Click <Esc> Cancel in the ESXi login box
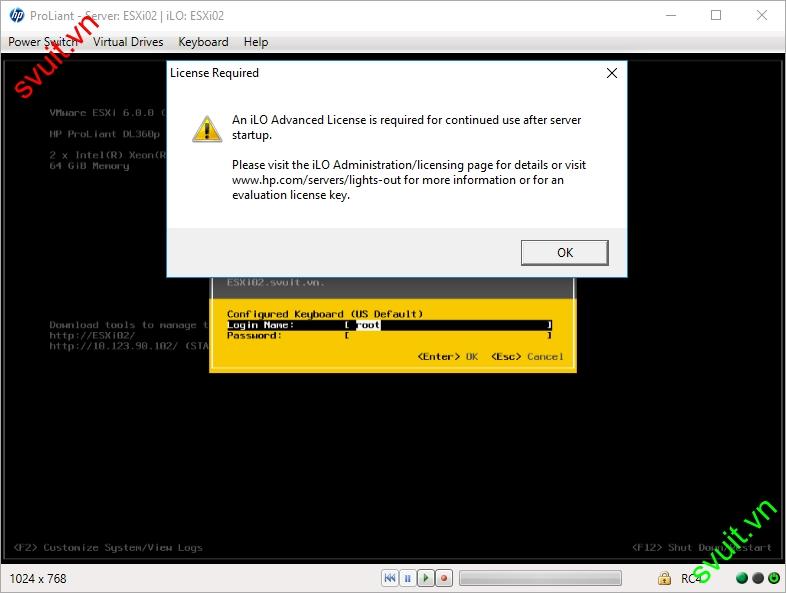 pos(527,356)
